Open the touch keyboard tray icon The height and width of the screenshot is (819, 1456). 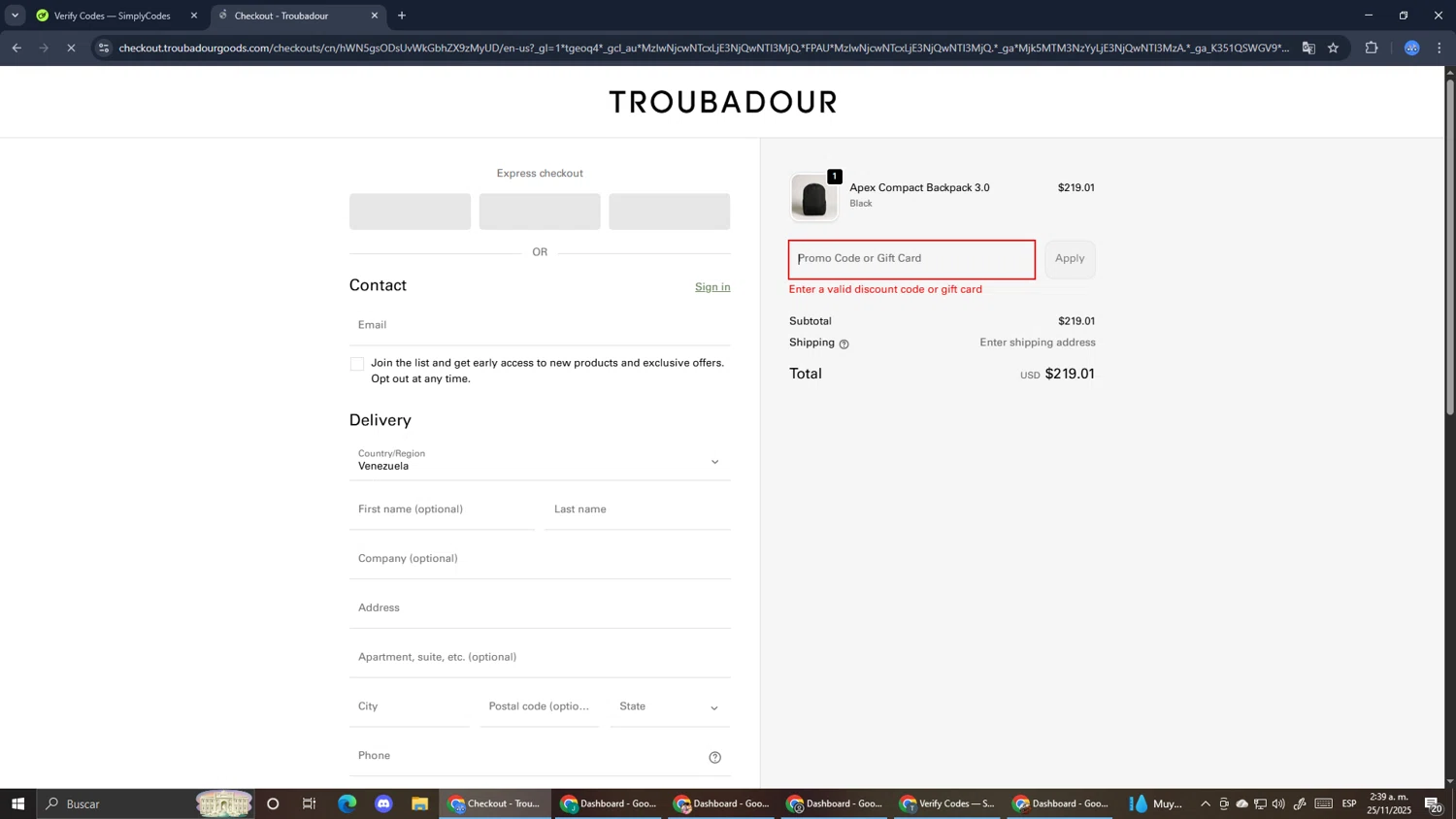[x=1324, y=803]
